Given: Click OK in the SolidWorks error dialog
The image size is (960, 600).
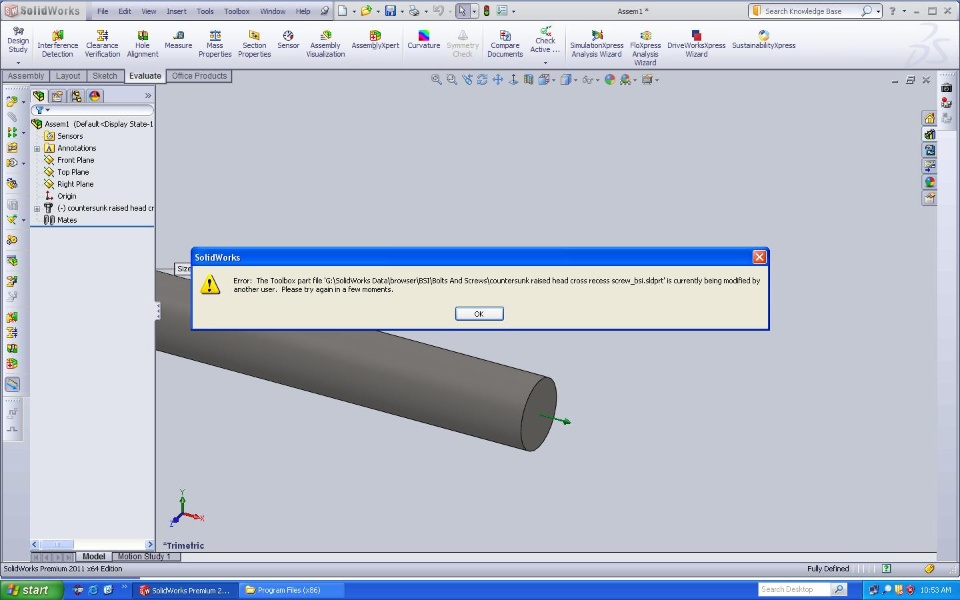Looking at the screenshot, I should tap(479, 313).
